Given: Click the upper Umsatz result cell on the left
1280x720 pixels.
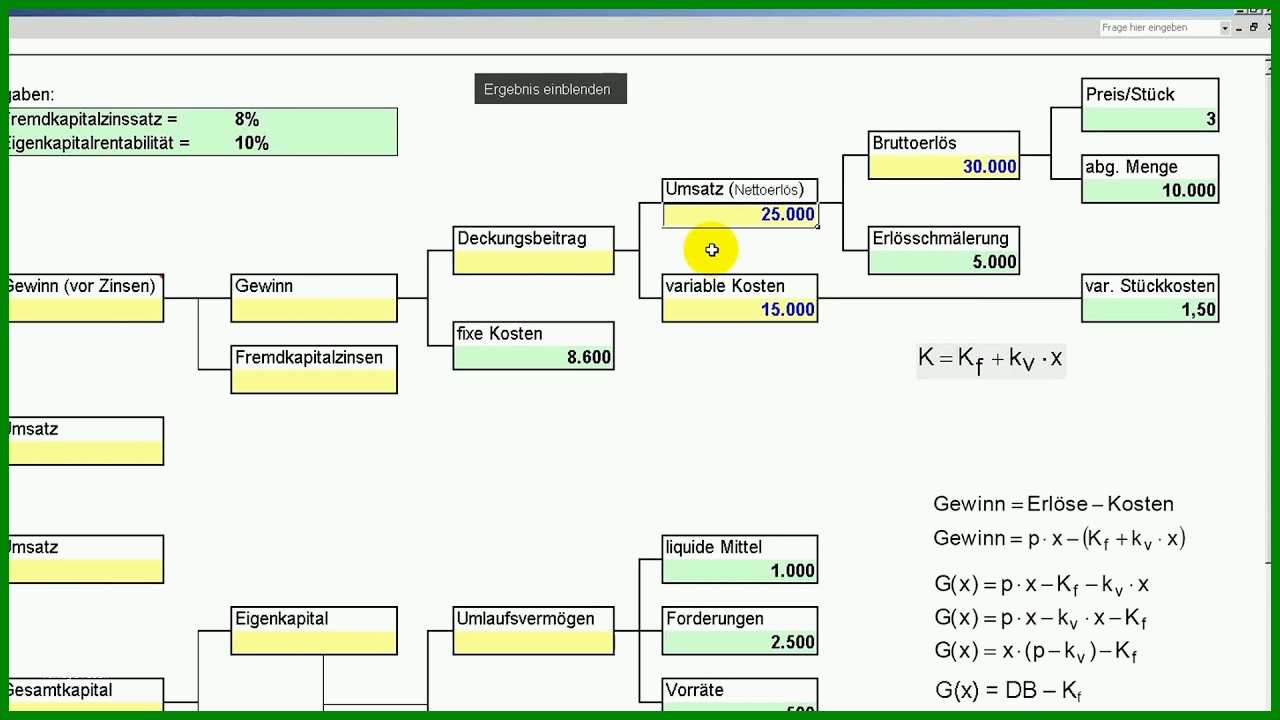Looking at the screenshot, I should pos(86,453).
